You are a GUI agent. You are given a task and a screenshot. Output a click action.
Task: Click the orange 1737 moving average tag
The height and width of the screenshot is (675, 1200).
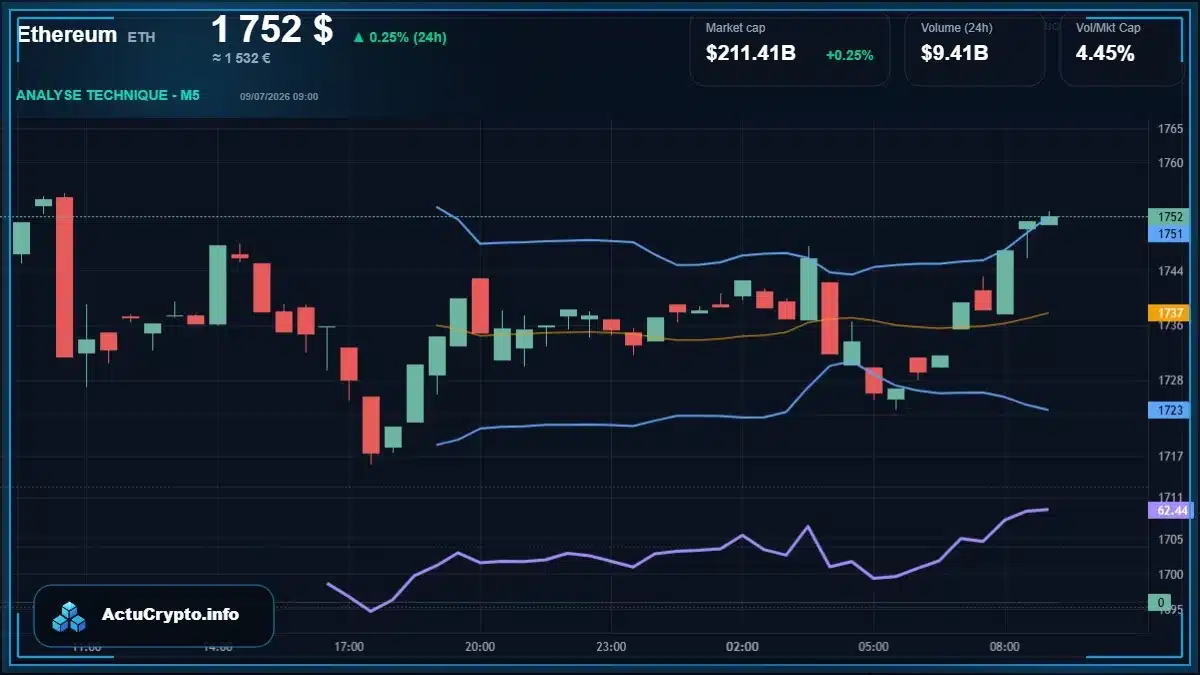pyautogui.click(x=1170, y=313)
